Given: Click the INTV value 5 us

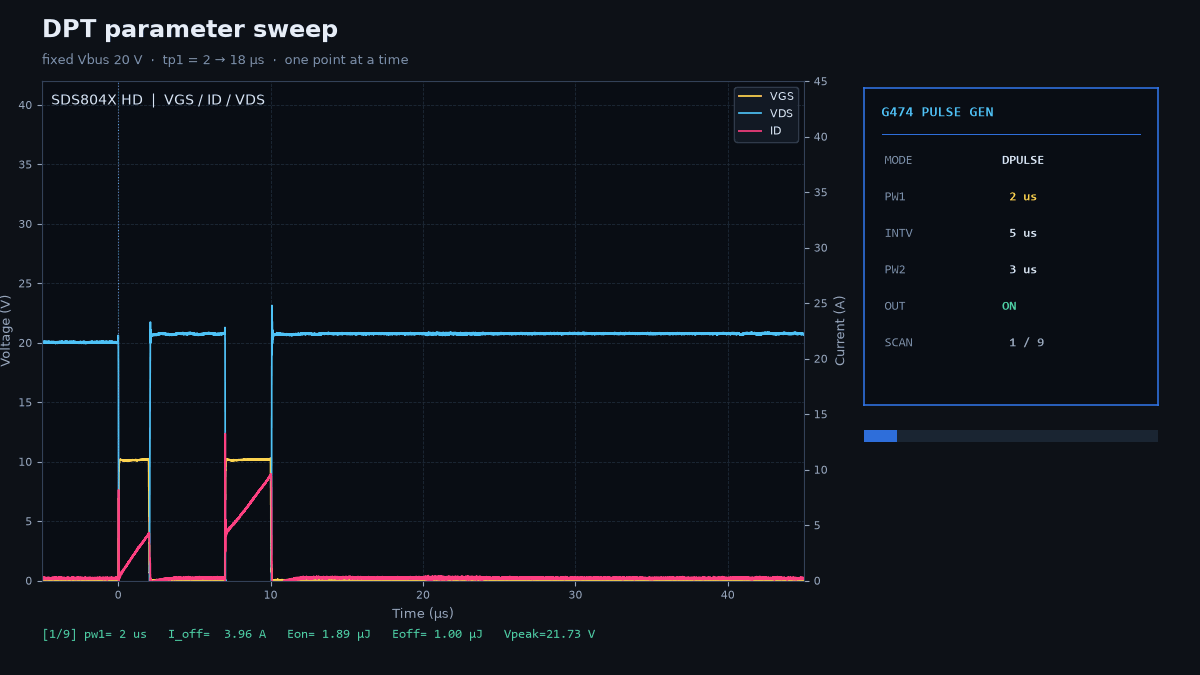Looking at the screenshot, I should click(1023, 234).
